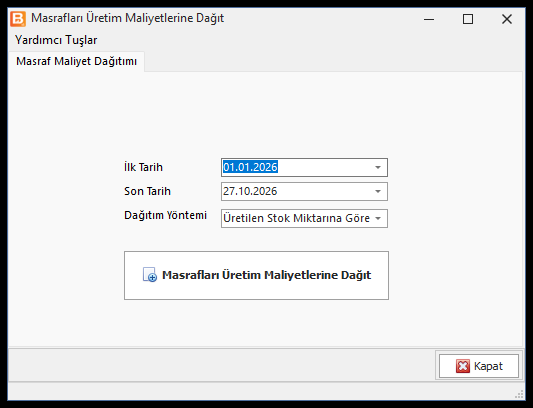Image resolution: width=533 pixels, height=408 pixels.
Task: Click the Dağıtım Yöntemi label
Action: point(165,215)
